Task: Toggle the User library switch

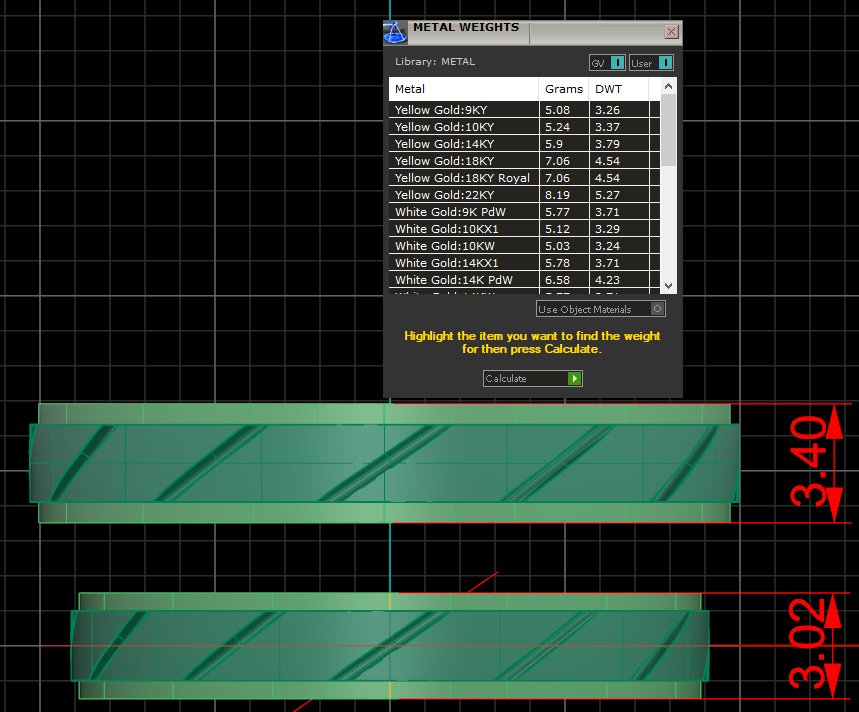Action: (x=651, y=63)
